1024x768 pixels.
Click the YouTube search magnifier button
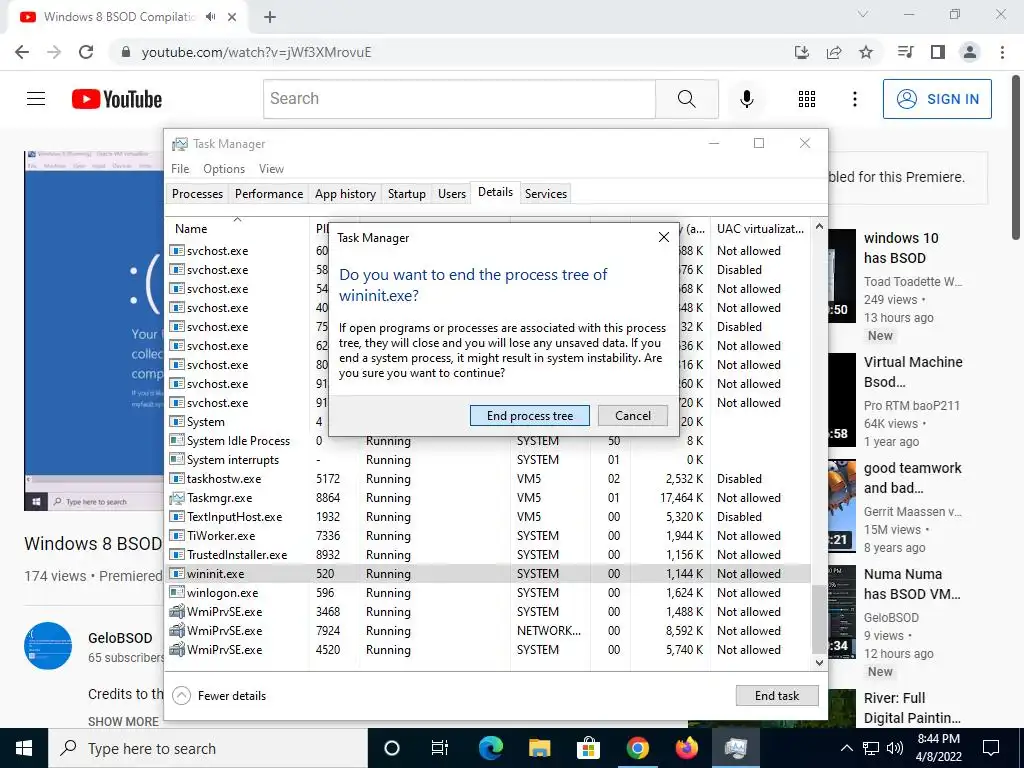[686, 99]
